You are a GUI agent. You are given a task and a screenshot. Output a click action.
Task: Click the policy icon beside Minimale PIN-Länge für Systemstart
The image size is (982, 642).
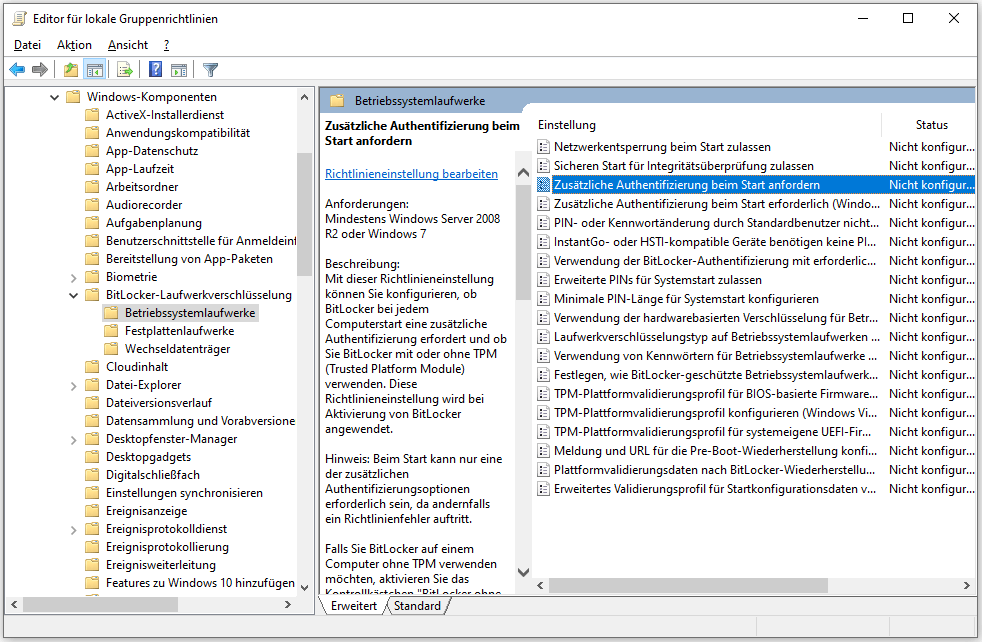544,299
